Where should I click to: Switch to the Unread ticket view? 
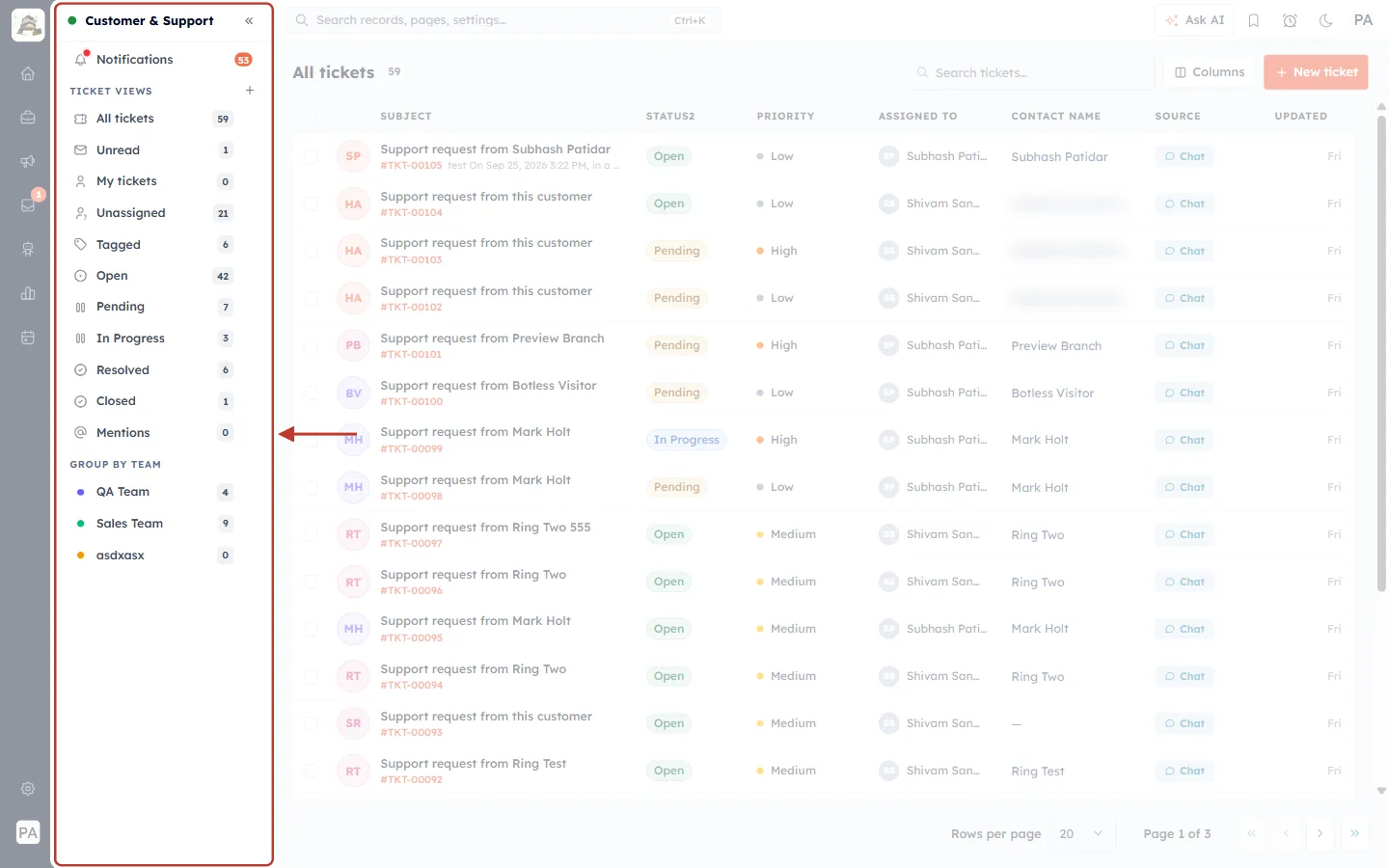click(x=154, y=149)
